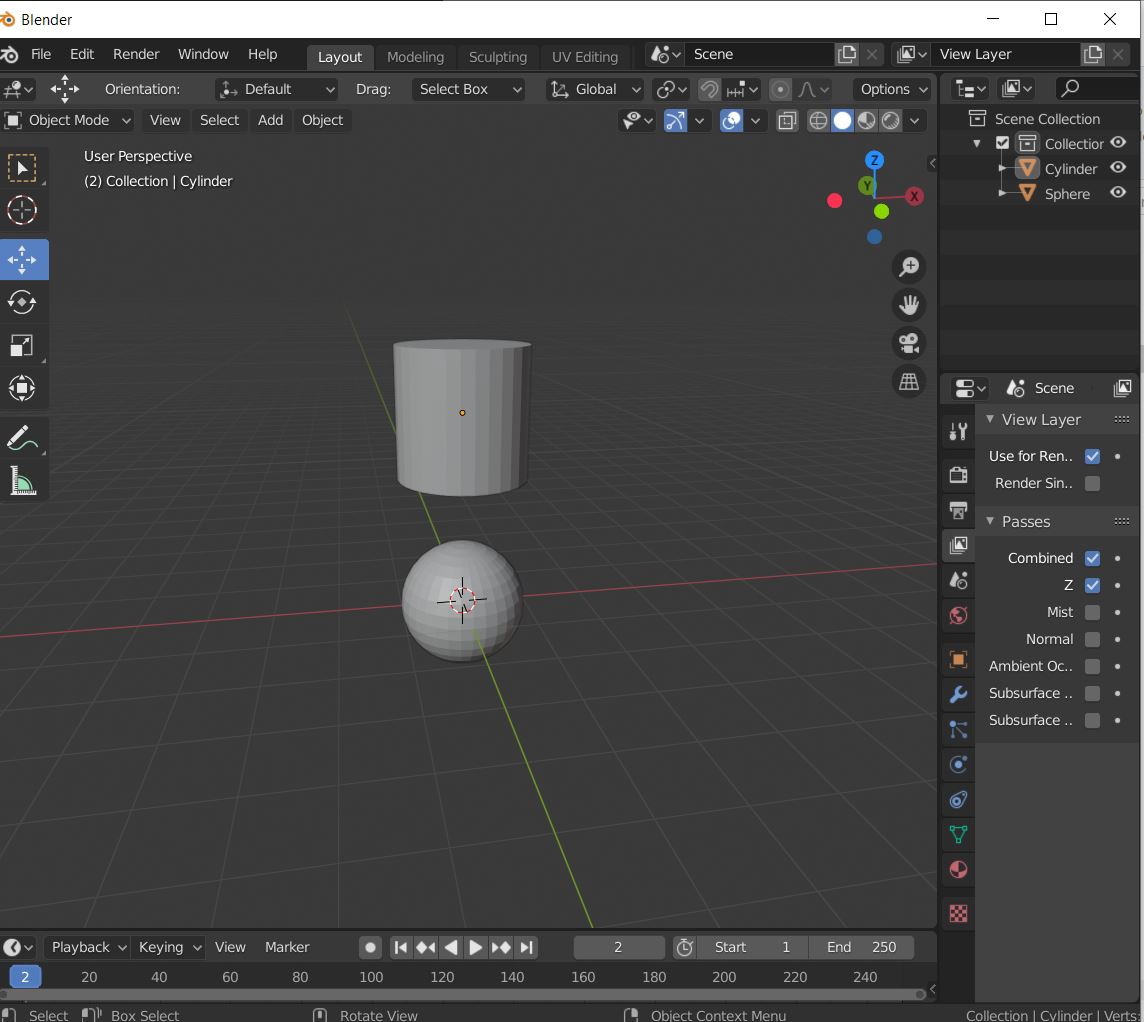Switch to the Sculpting workspace tab
The height and width of the screenshot is (1022, 1144).
[497, 57]
